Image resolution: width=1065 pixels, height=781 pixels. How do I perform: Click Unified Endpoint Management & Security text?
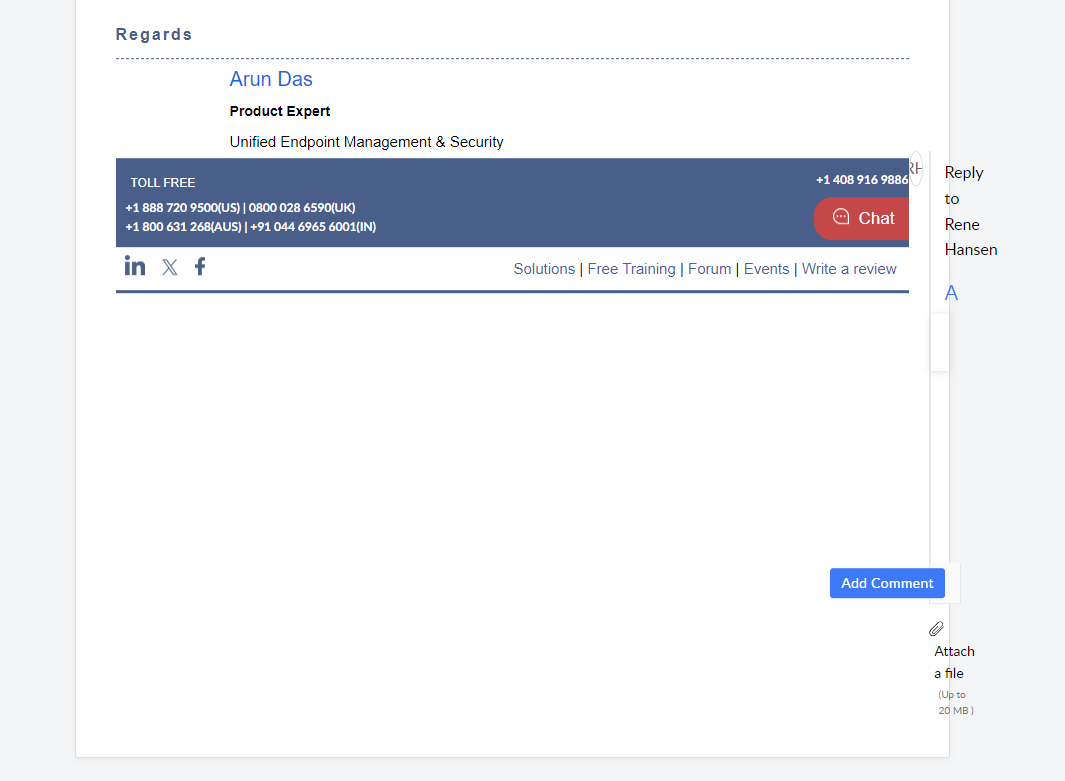click(366, 142)
